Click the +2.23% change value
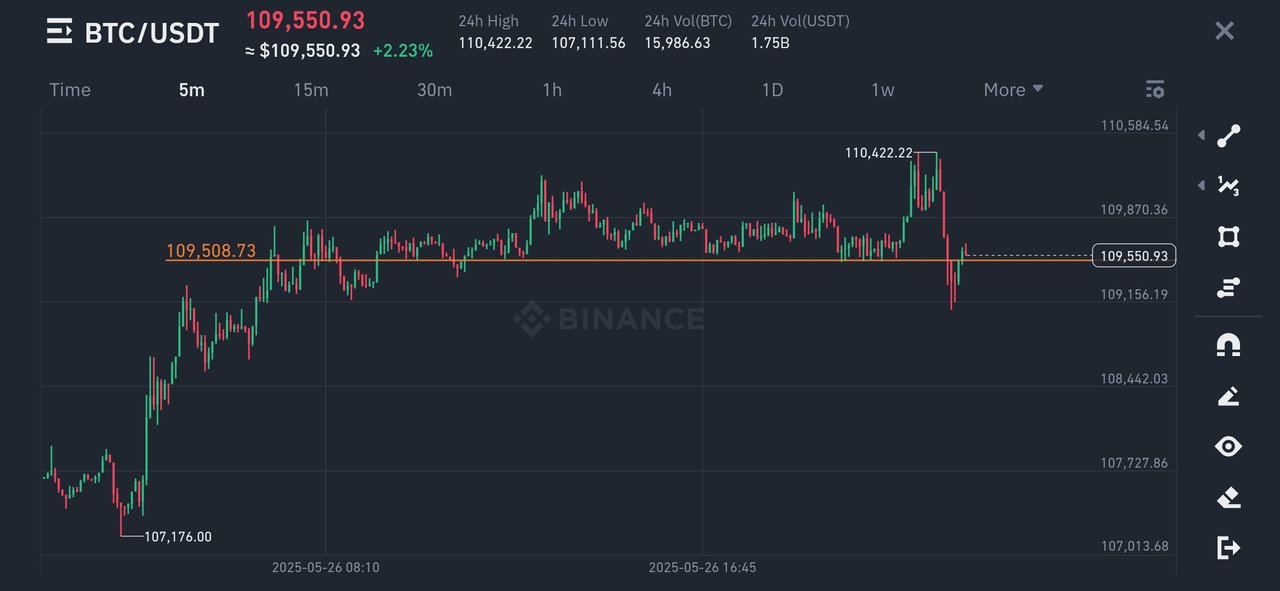1280x591 pixels. click(x=402, y=50)
